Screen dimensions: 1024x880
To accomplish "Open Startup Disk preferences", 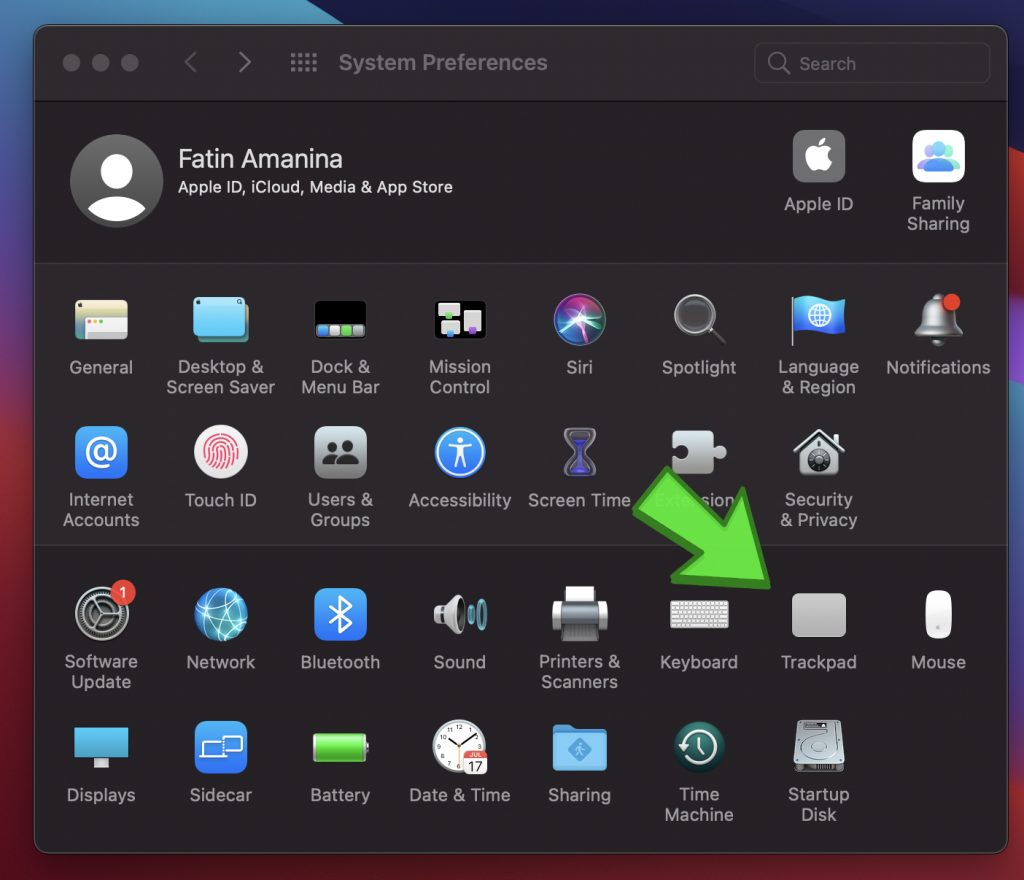I will (x=818, y=747).
